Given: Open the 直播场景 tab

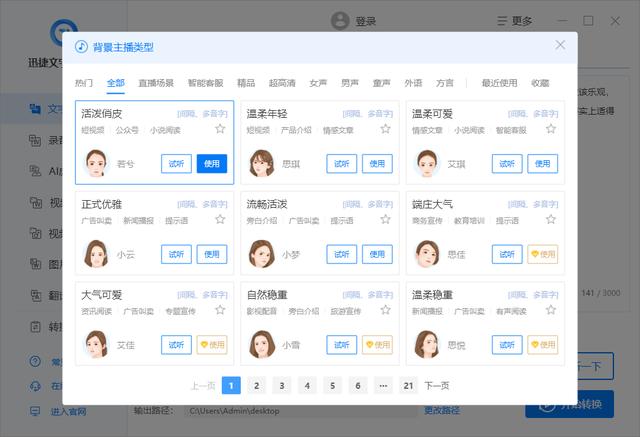Looking at the screenshot, I should tap(156, 83).
